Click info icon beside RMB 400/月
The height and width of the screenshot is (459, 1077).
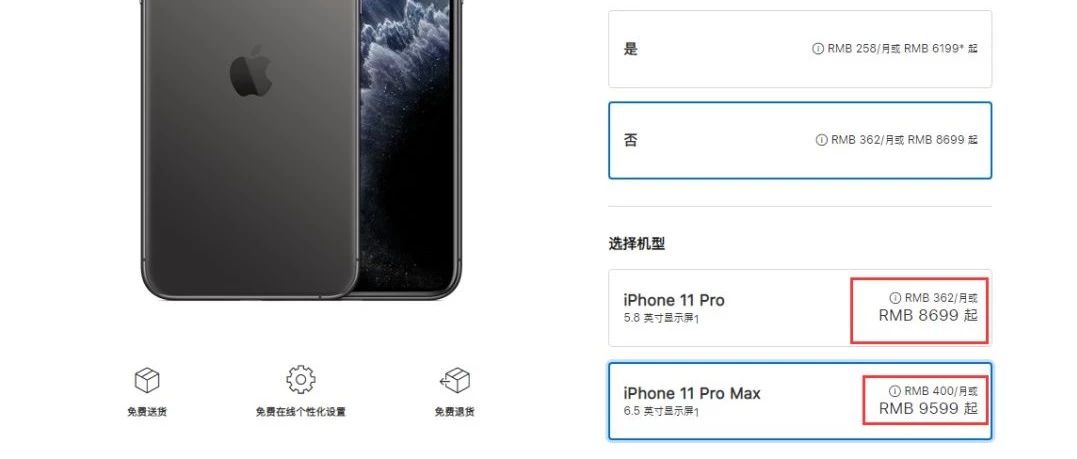894,391
